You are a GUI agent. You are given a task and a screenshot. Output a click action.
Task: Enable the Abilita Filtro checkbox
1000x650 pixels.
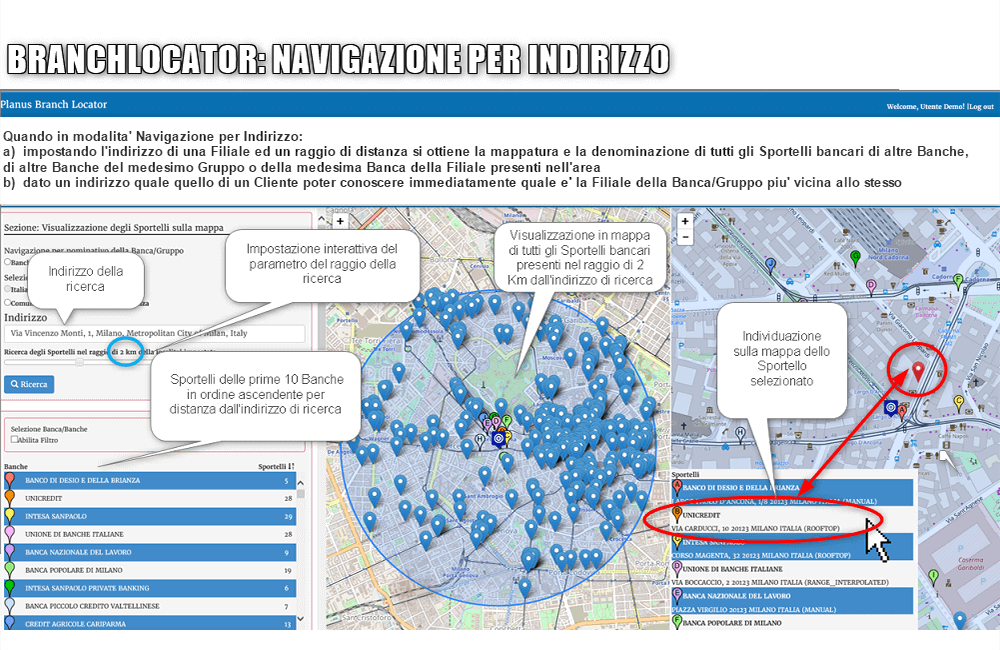tap(14, 439)
